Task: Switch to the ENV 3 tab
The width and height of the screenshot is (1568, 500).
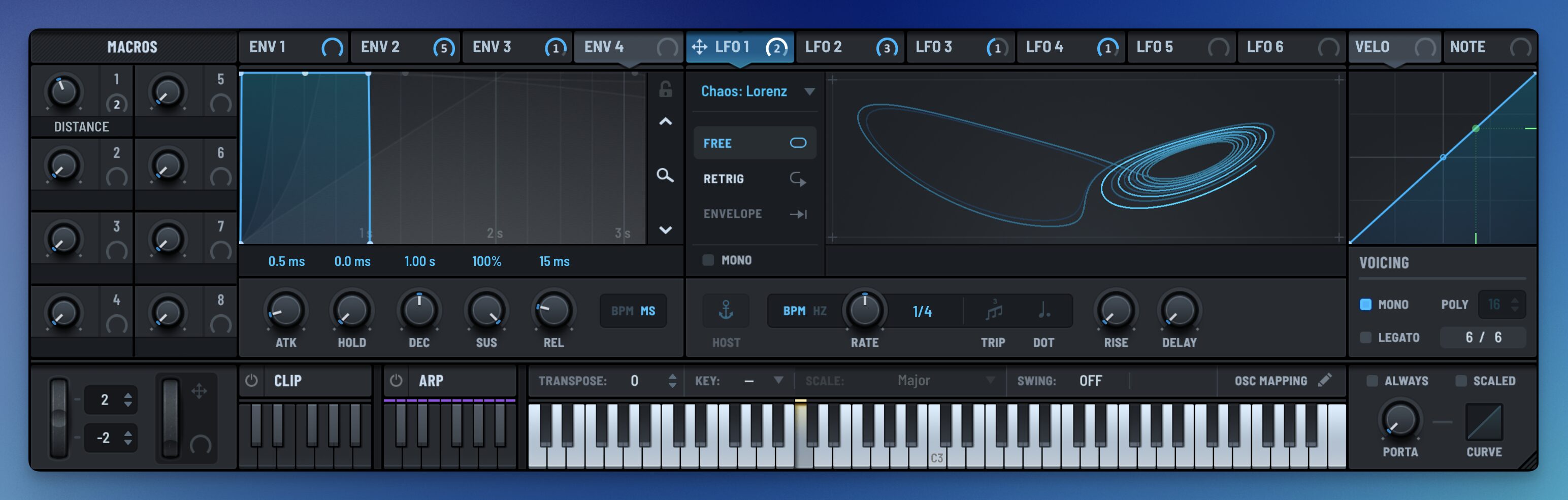Action: (517, 47)
